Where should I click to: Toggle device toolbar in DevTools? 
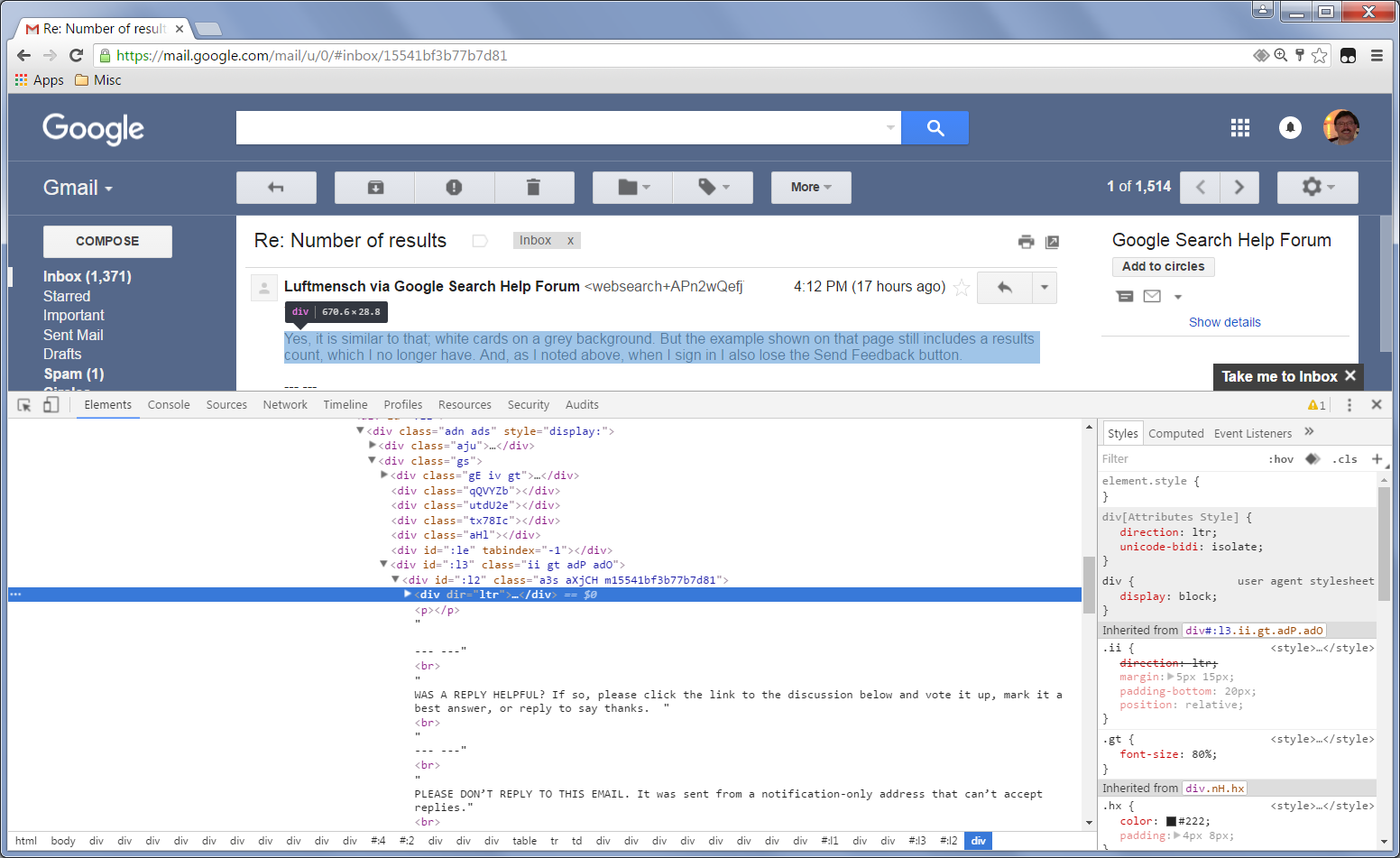(51, 405)
